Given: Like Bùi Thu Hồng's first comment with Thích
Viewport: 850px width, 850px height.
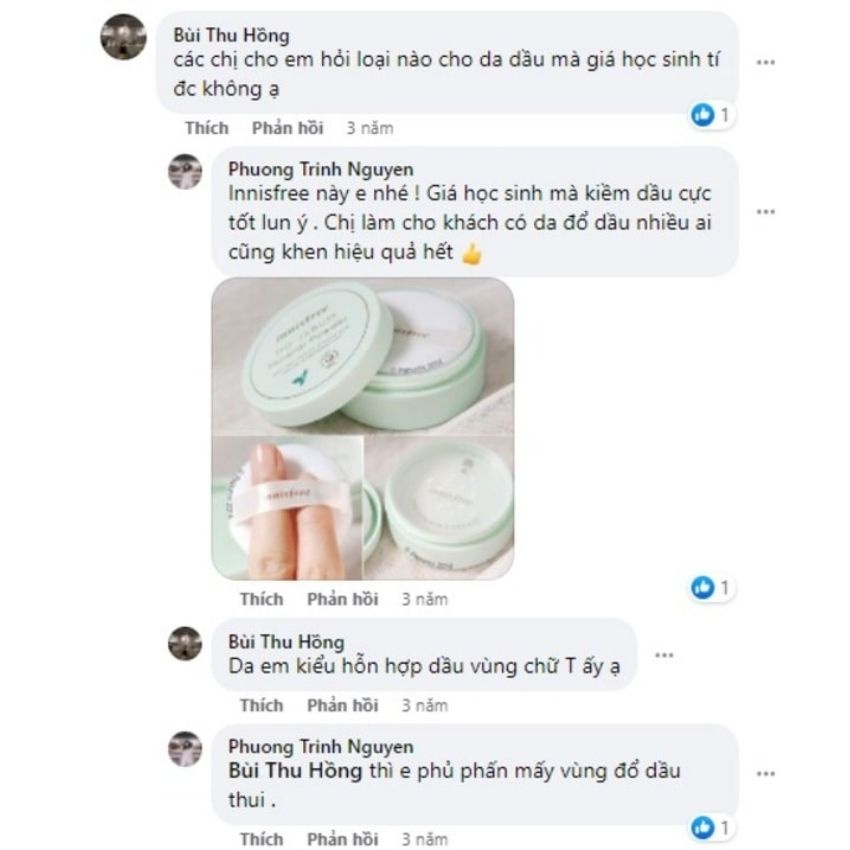Looking at the screenshot, I should click(206, 128).
